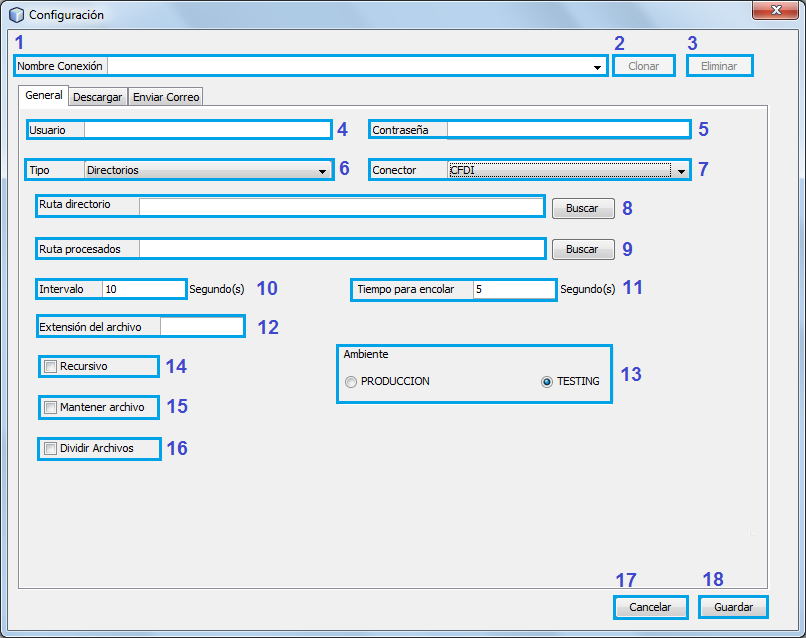Click the Extensión del archivo input

click(201, 327)
